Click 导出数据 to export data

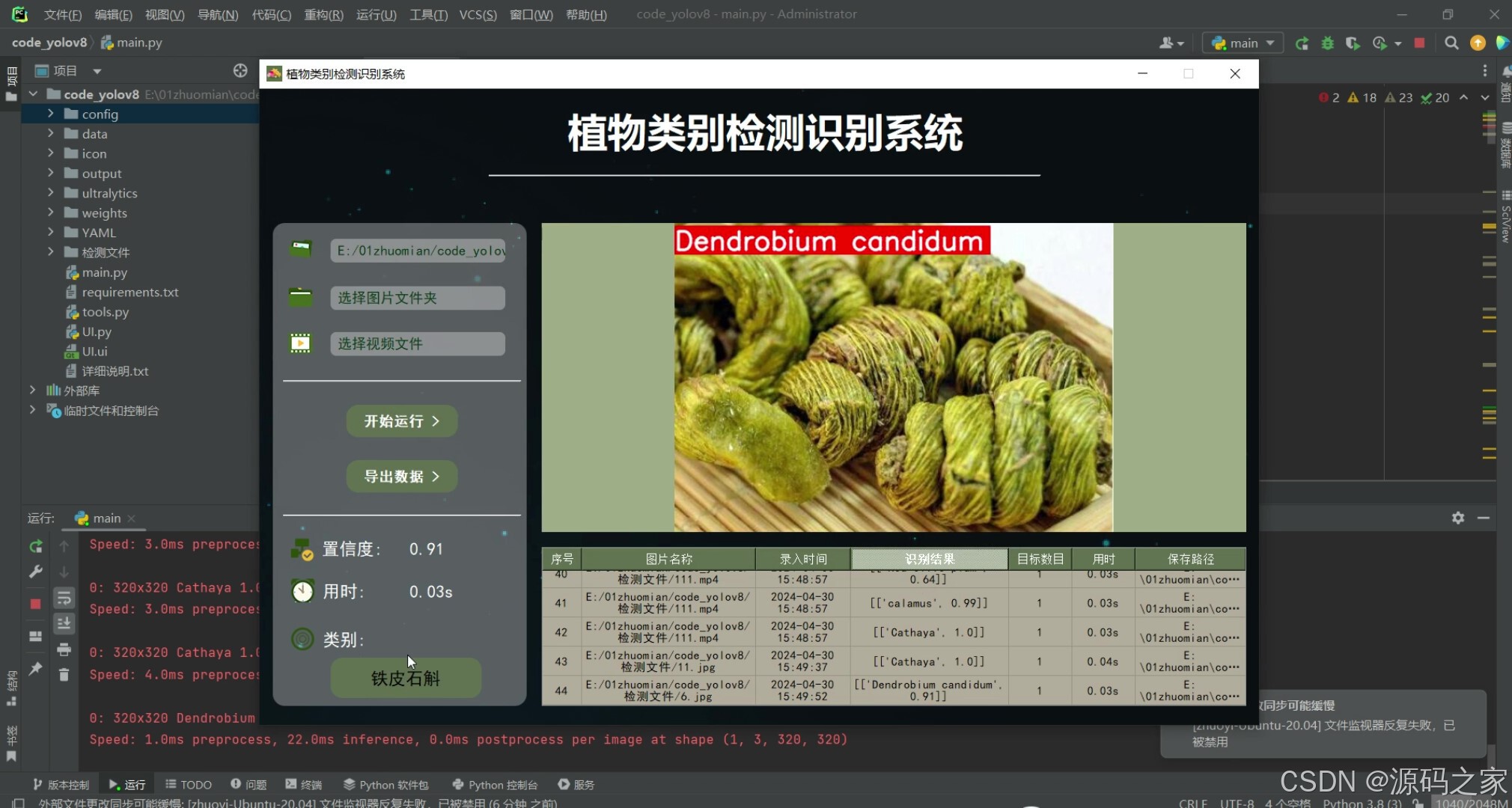click(401, 476)
